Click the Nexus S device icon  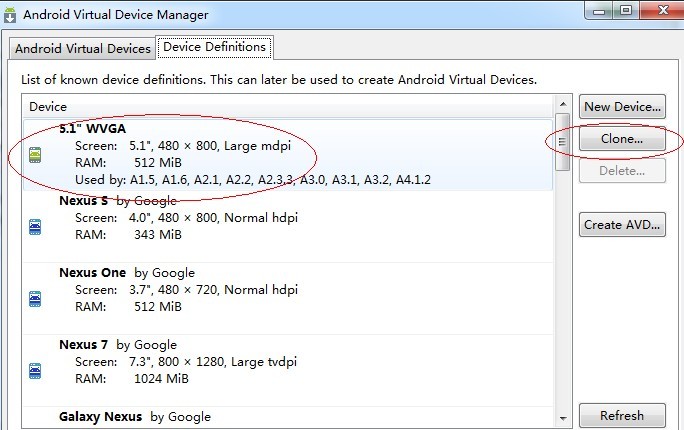point(36,226)
